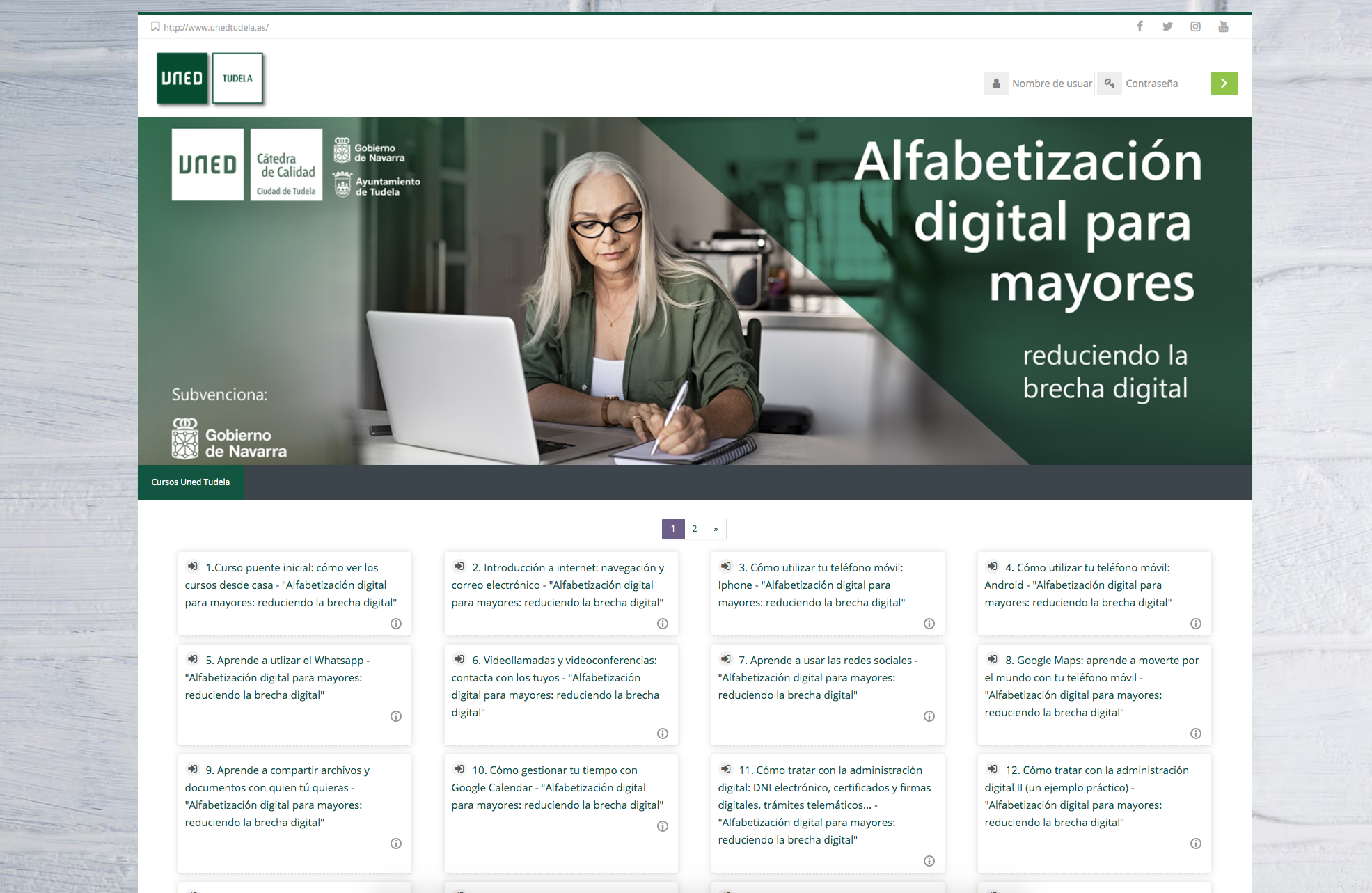The image size is (1372, 893).
Task: Show info for course 1 Curso puente
Action: coord(396,624)
